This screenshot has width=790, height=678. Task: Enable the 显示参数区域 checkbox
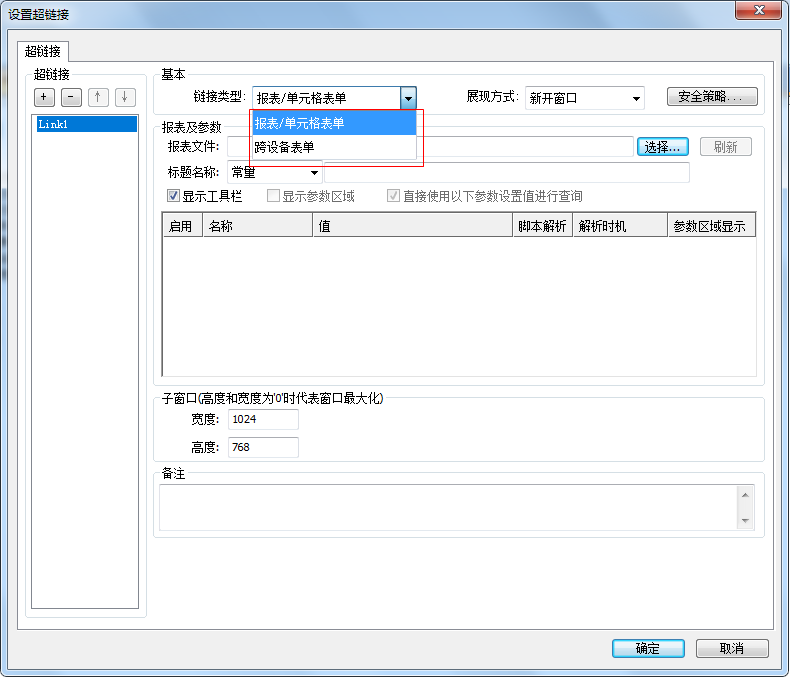(273, 196)
